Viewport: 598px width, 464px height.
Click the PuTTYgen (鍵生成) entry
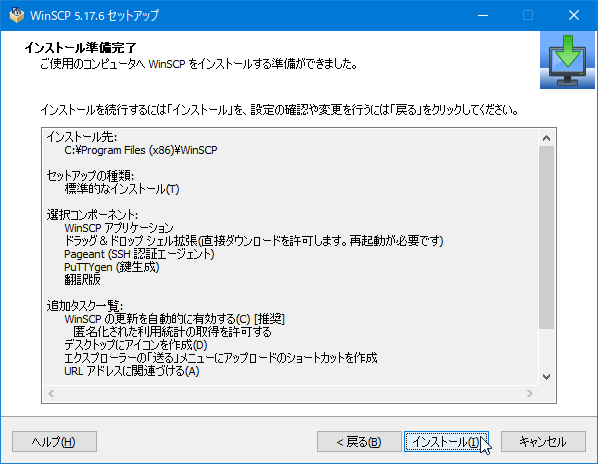(111, 267)
